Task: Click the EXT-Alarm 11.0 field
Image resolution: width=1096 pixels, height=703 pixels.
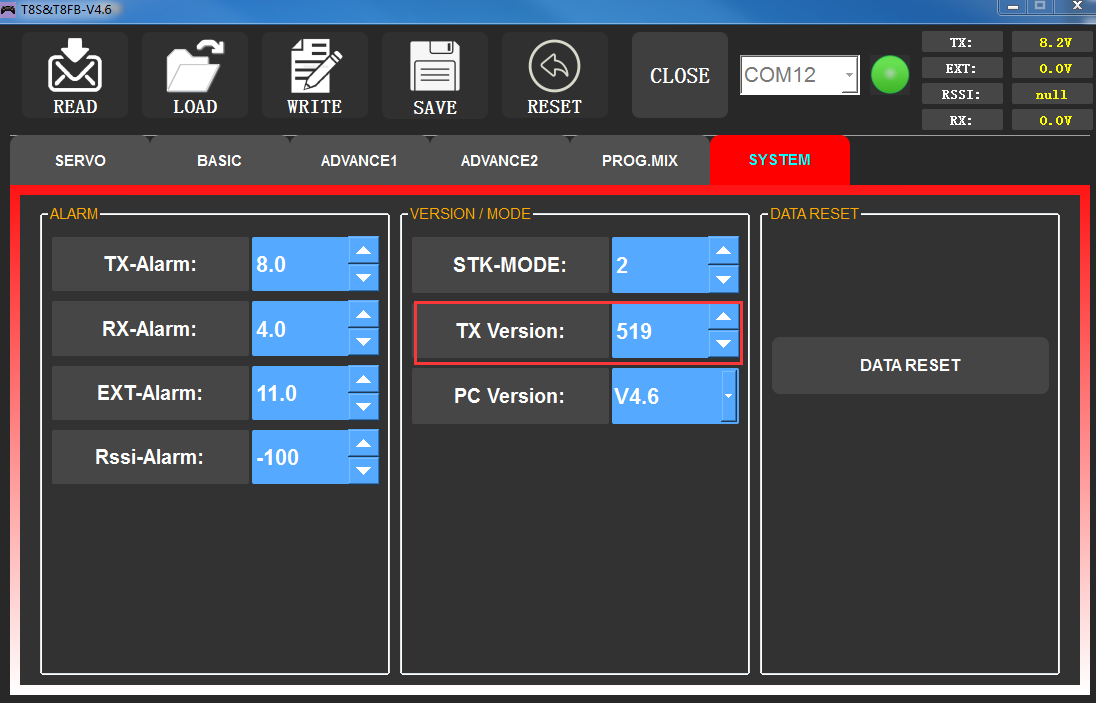Action: point(300,393)
